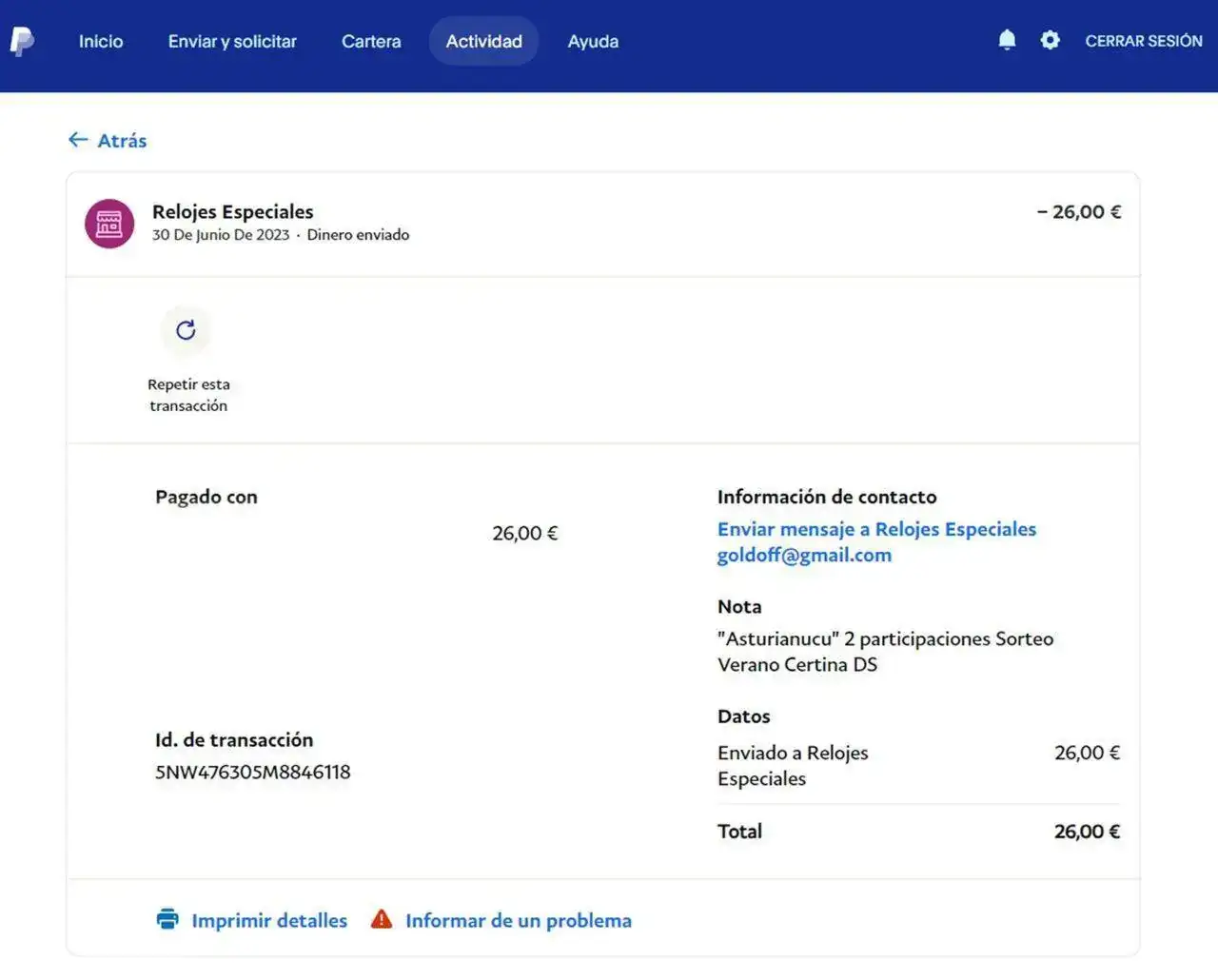Click the Dinero enviado status text
Image resolution: width=1218 pixels, height=980 pixels.
pyautogui.click(x=358, y=235)
